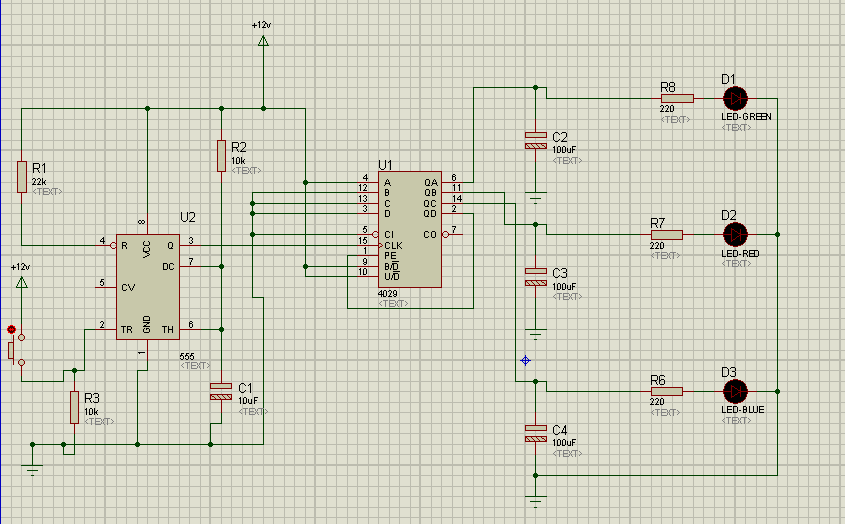
Task: Click capacitor C1 10uF
Action: click(220, 391)
